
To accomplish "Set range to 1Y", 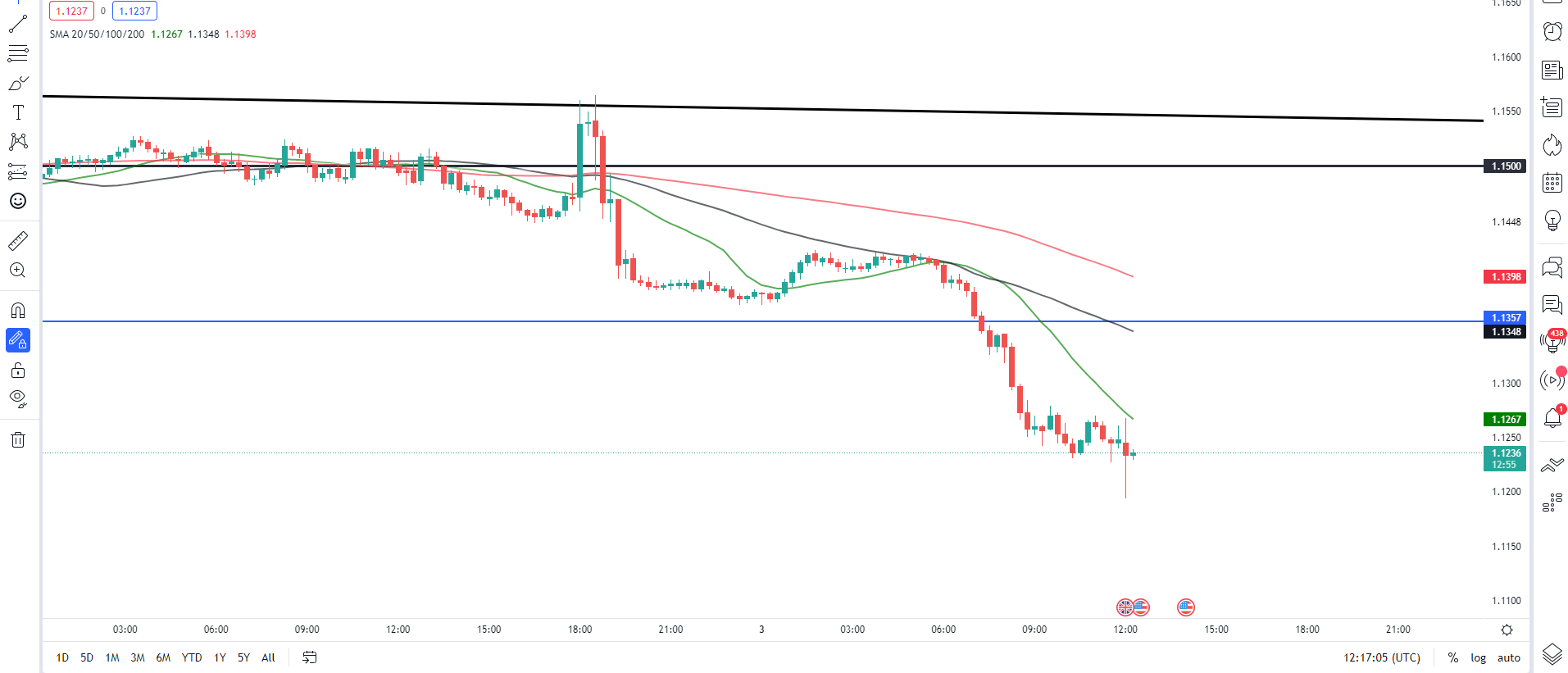I will [220, 657].
